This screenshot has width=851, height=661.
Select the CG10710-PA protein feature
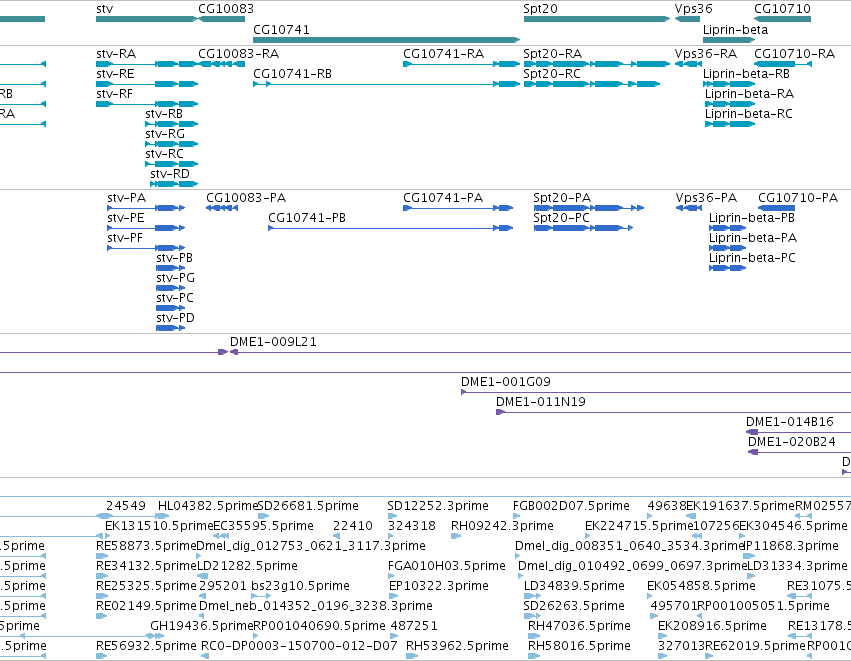point(776,208)
